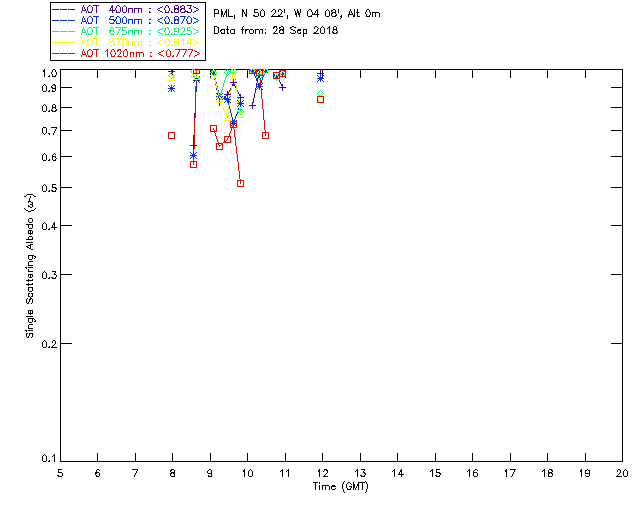Click the x-axis tick label 17

tap(510, 473)
